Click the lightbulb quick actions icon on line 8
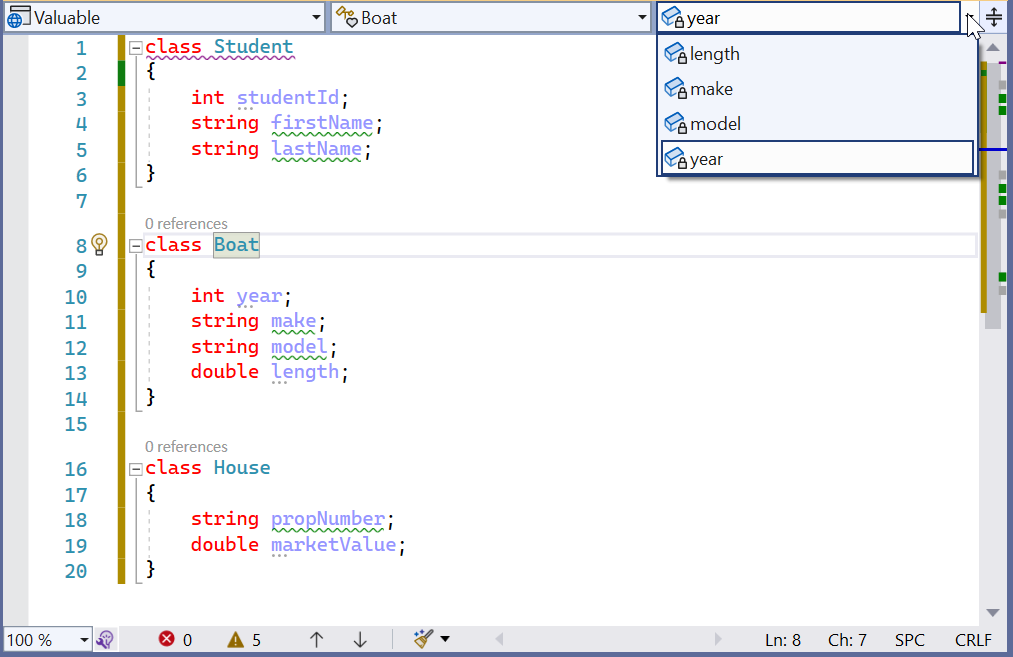 click(x=99, y=244)
